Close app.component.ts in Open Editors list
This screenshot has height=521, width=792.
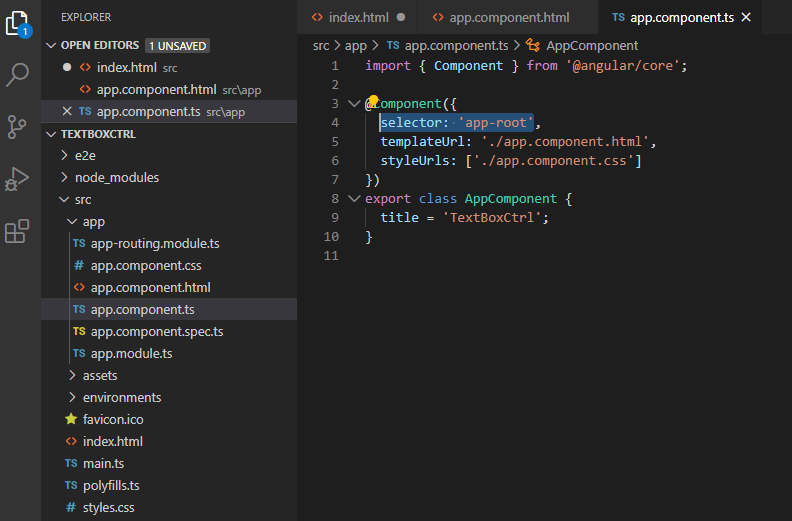[x=67, y=111]
